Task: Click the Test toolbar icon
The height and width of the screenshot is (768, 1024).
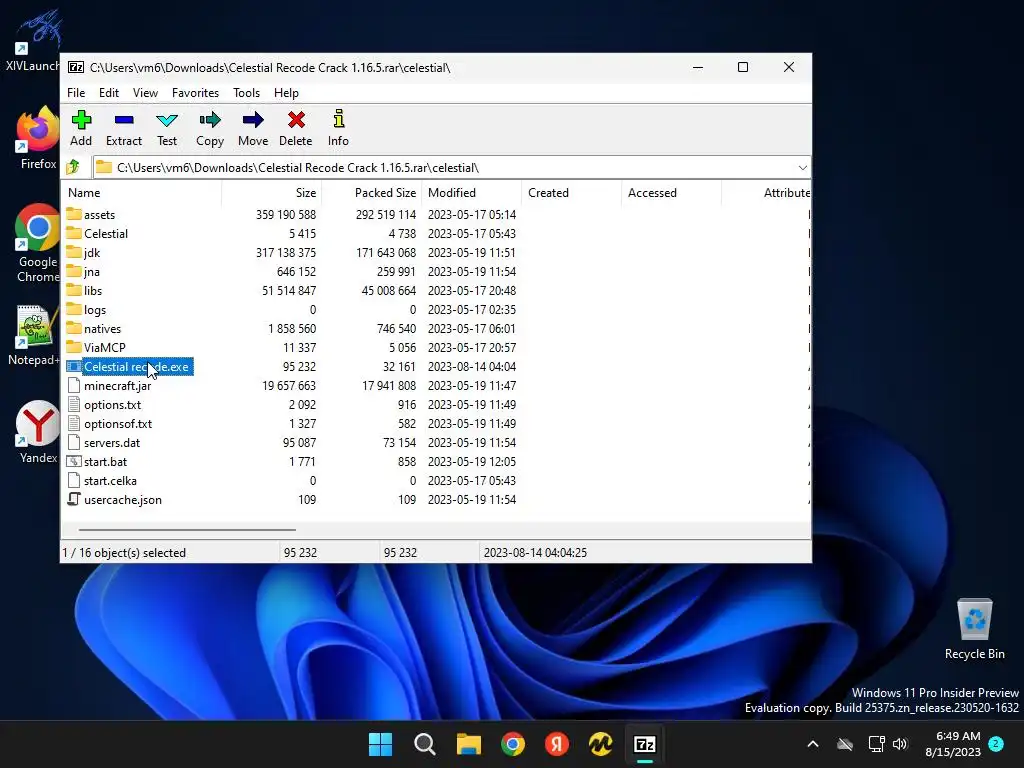Action: pyautogui.click(x=167, y=120)
